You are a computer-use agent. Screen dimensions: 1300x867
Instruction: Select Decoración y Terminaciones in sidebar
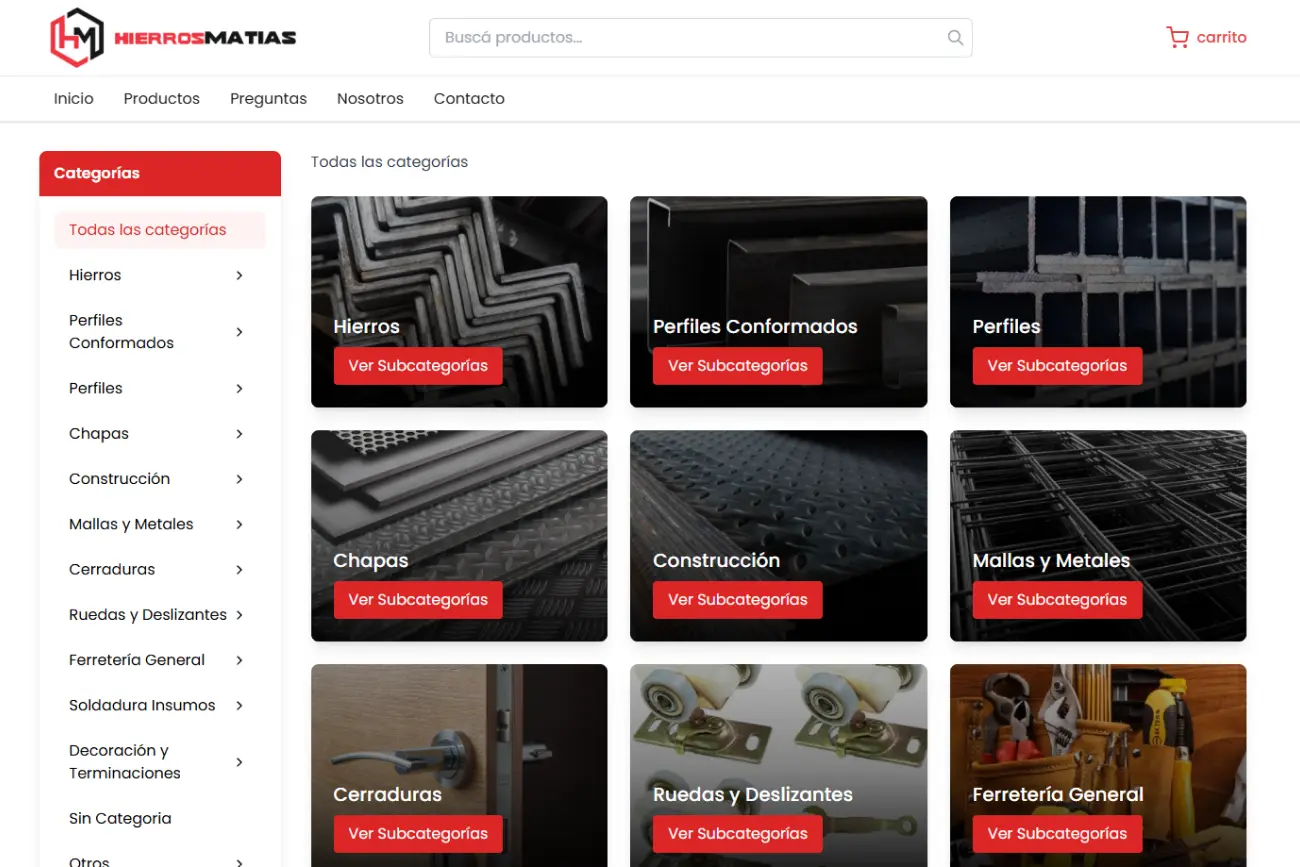click(125, 762)
